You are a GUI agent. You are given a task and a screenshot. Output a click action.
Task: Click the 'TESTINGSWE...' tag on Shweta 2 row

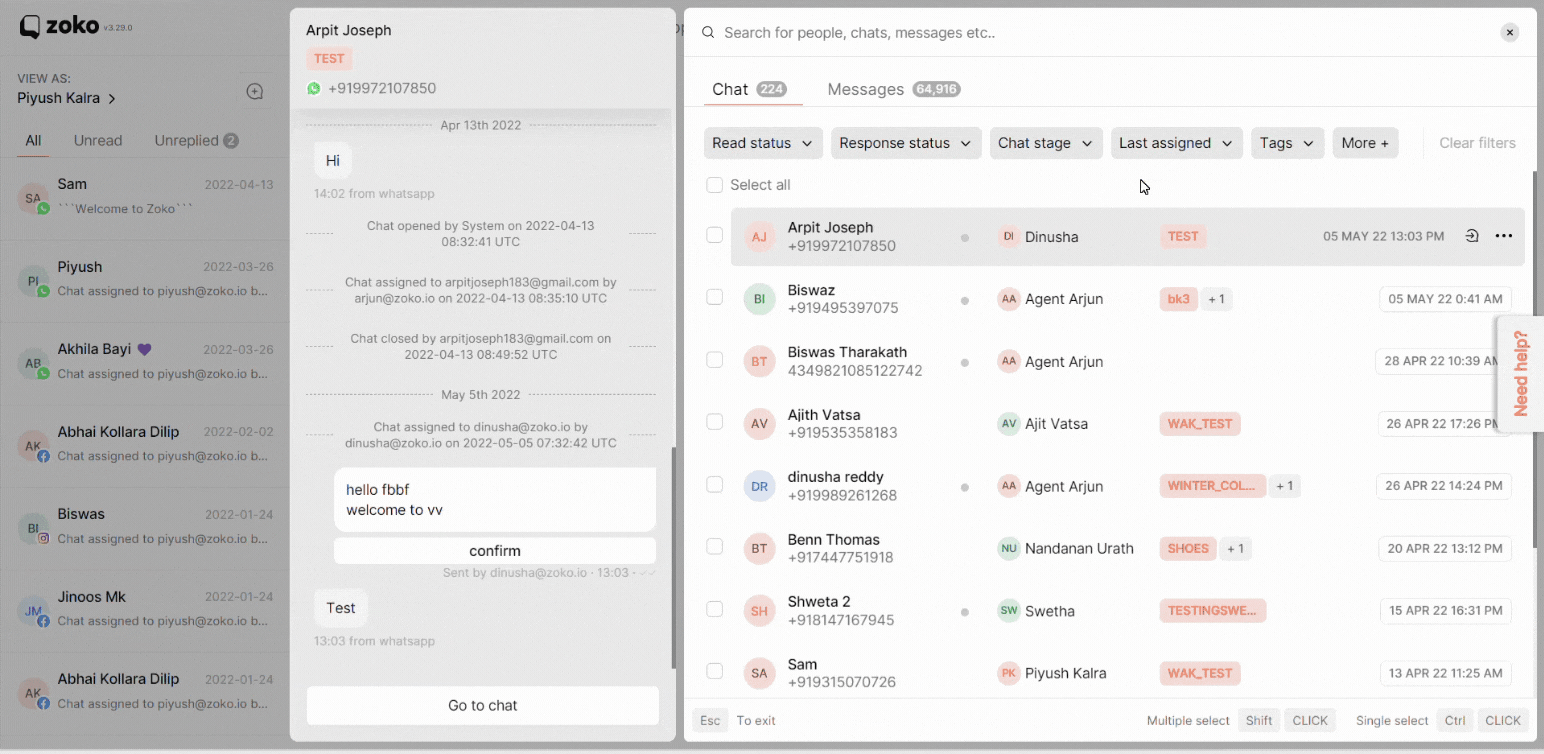point(1212,611)
